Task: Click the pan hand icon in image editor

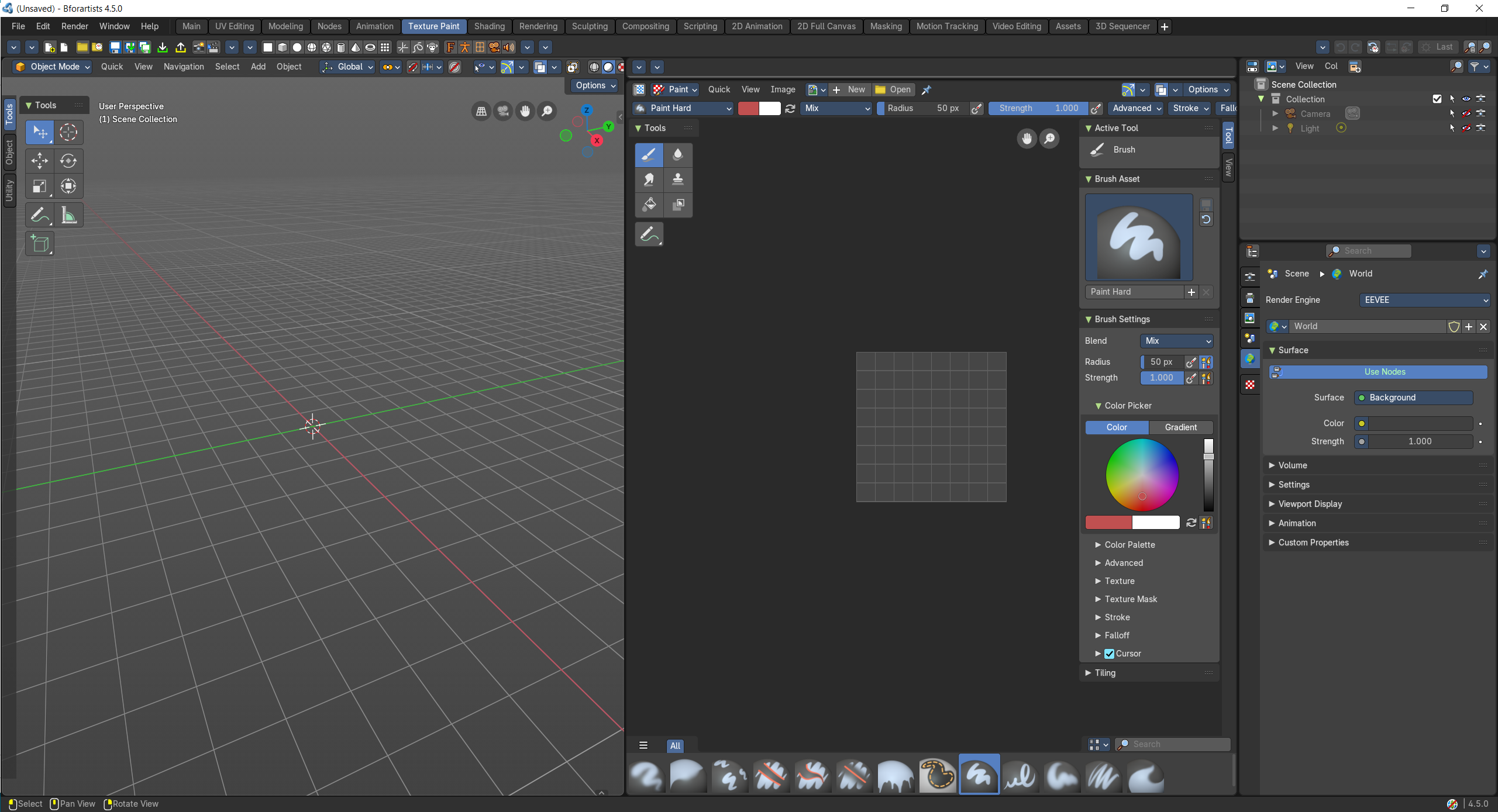Action: [x=1027, y=139]
